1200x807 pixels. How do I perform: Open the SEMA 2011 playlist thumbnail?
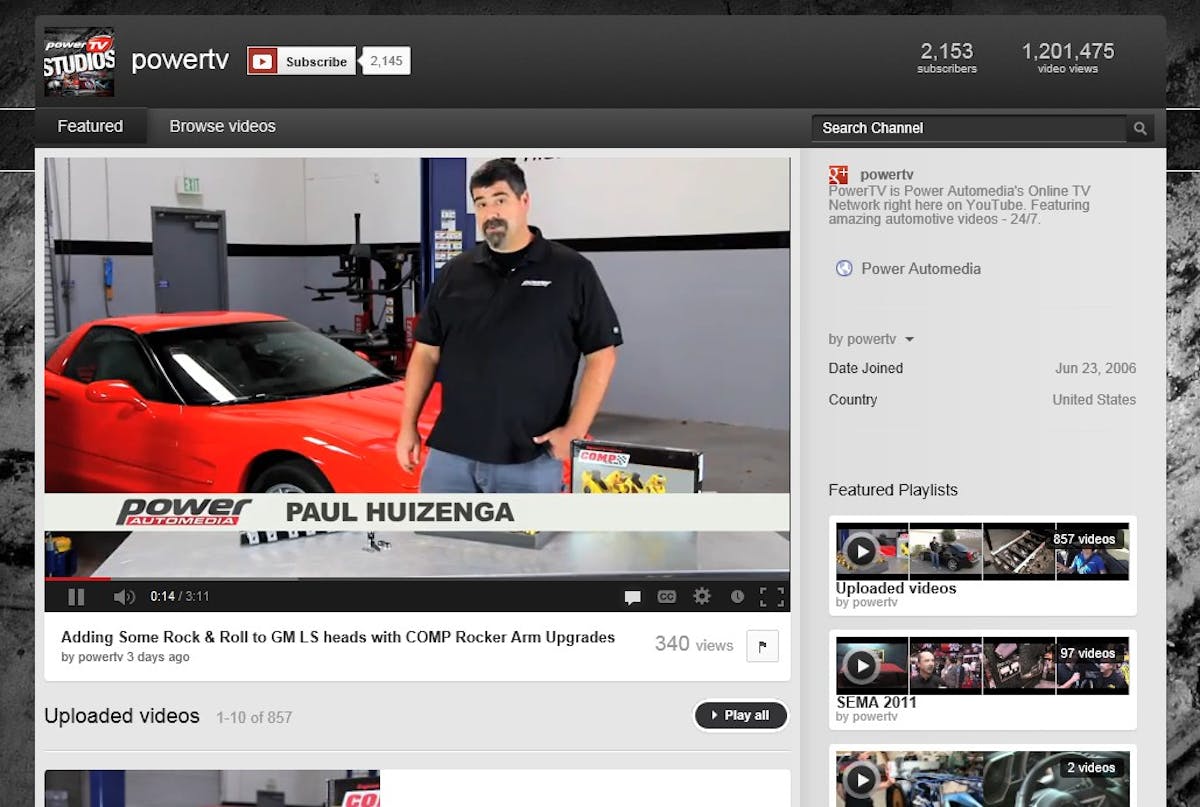[x=982, y=667]
